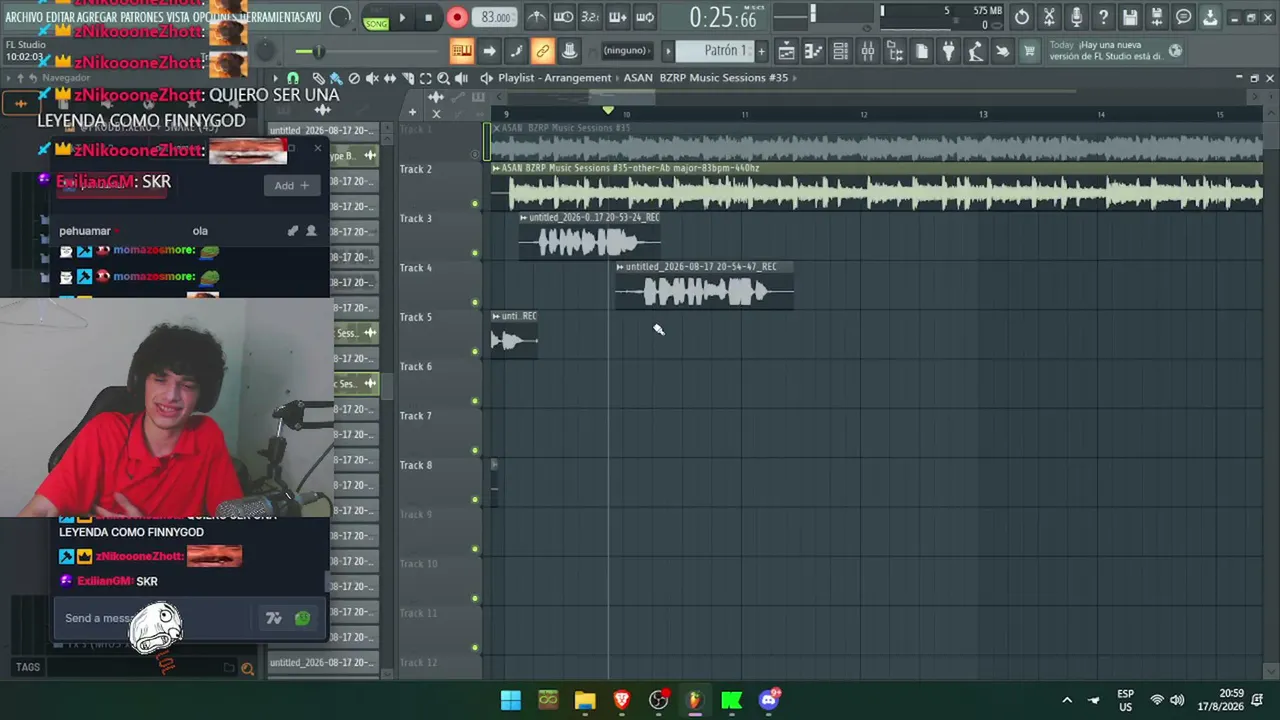Toggle typing keyboard to piano icon
Image resolution: width=1280 pixels, height=720 pixels.
click(x=461, y=51)
